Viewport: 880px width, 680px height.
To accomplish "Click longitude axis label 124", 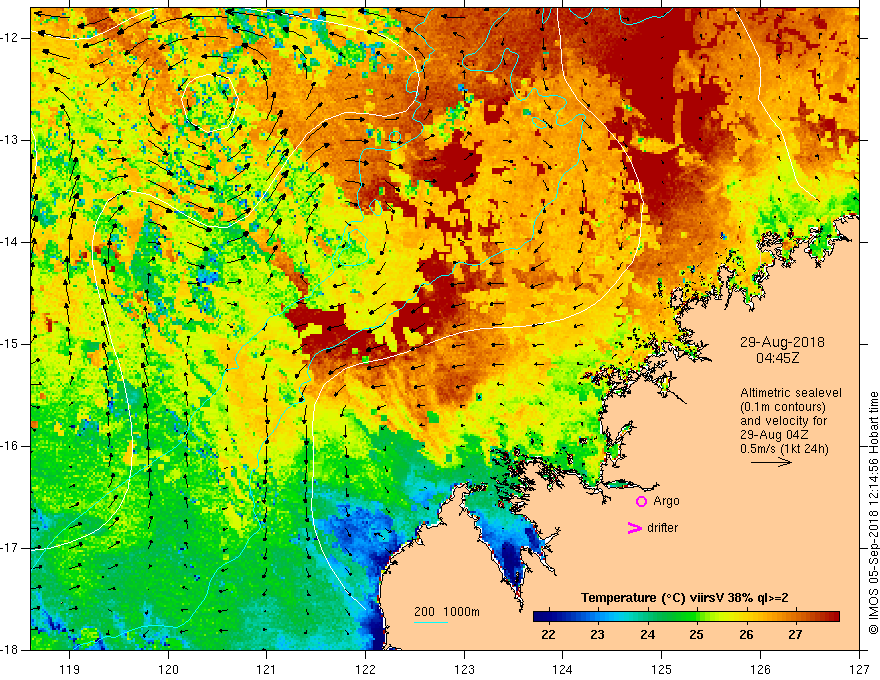I will coord(563,669).
